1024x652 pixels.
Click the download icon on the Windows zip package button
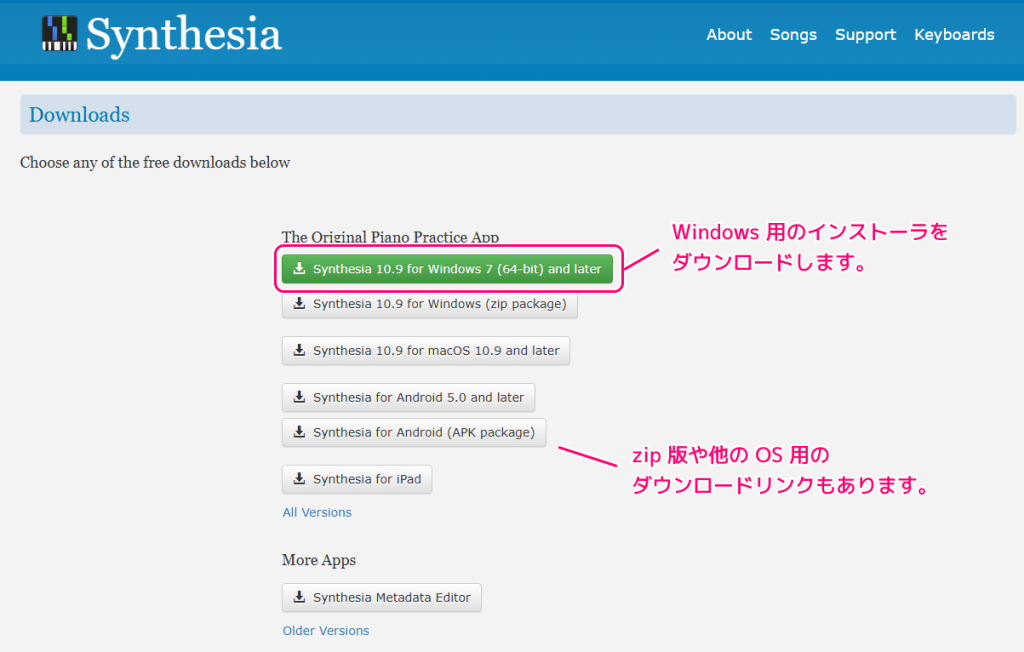(299, 304)
